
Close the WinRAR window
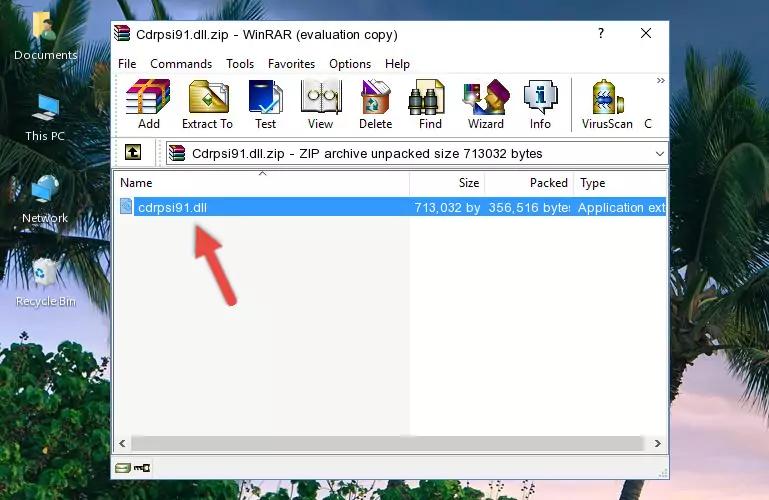click(x=646, y=33)
